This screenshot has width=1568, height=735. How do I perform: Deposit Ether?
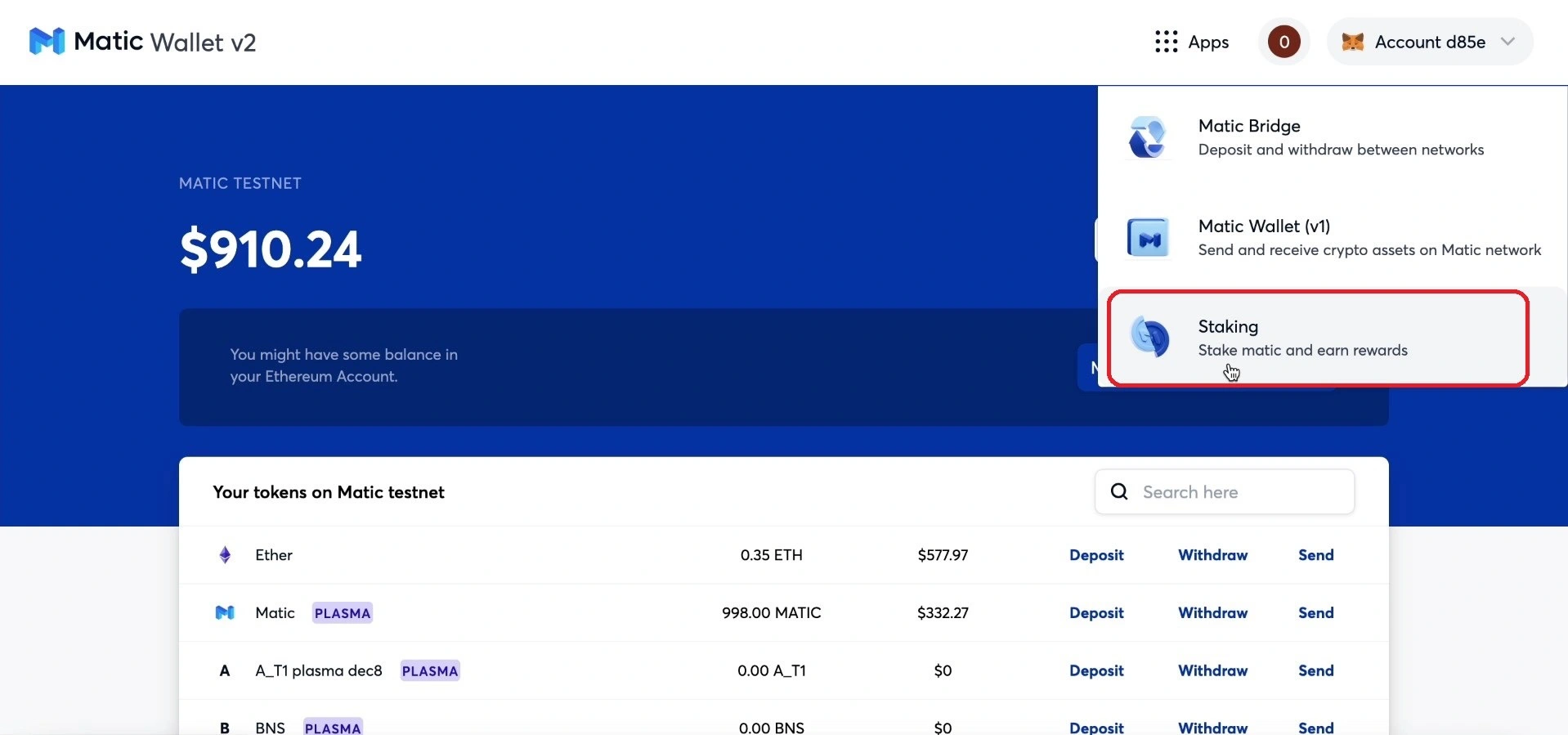pos(1096,555)
